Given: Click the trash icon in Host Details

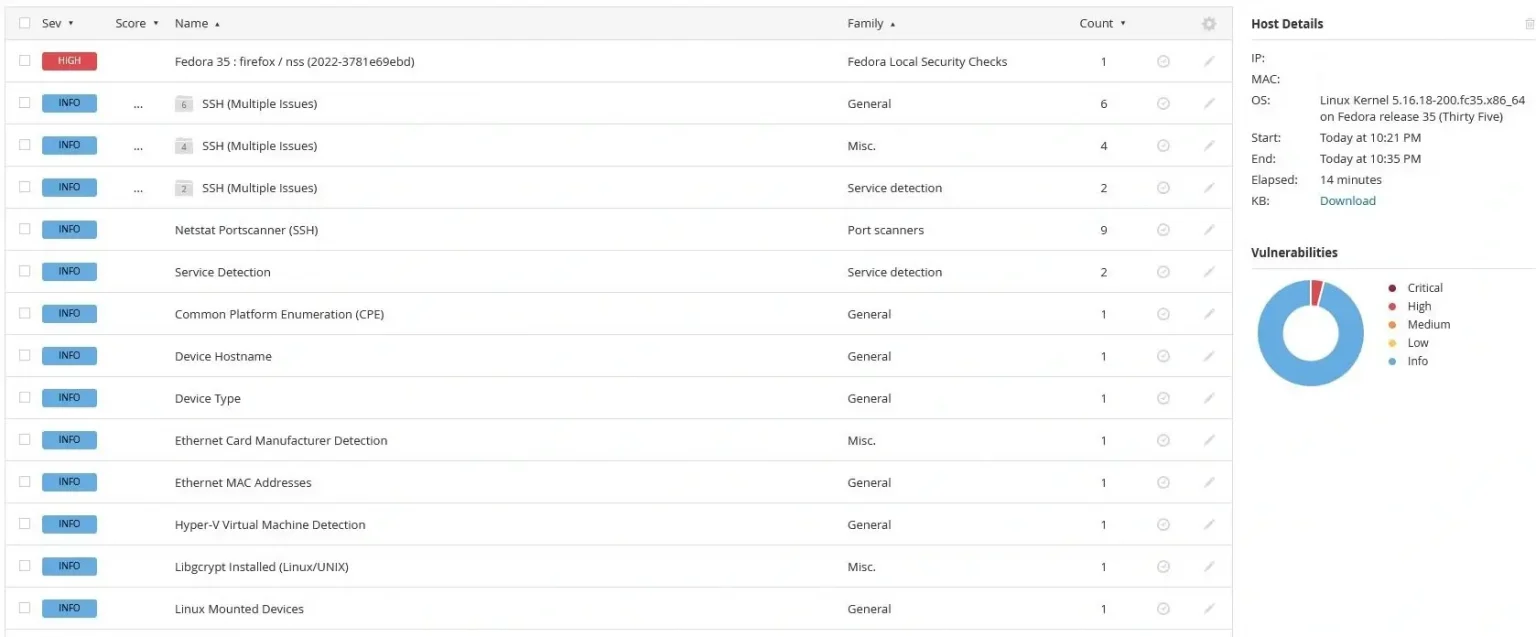Looking at the screenshot, I should coord(1528,24).
